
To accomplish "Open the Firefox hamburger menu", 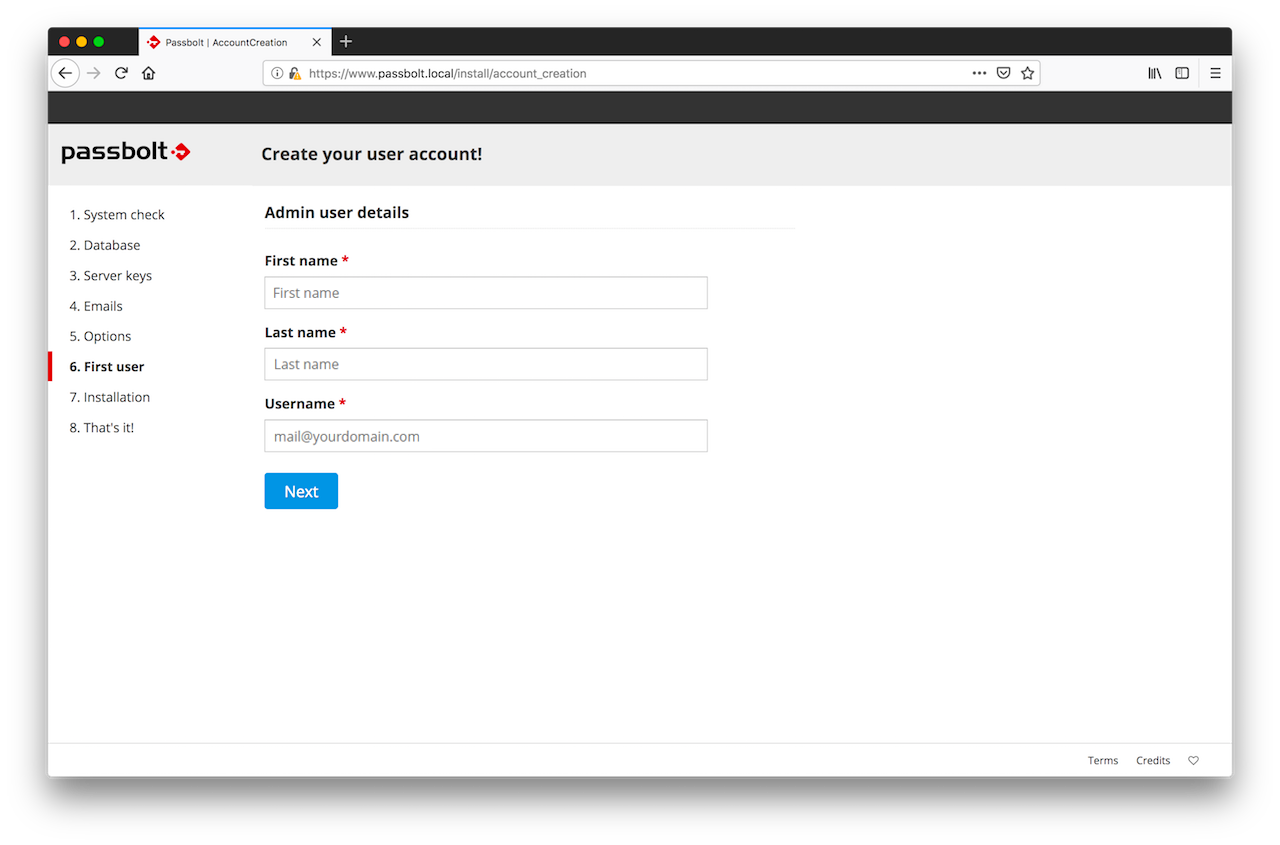I will pyautogui.click(x=1215, y=73).
